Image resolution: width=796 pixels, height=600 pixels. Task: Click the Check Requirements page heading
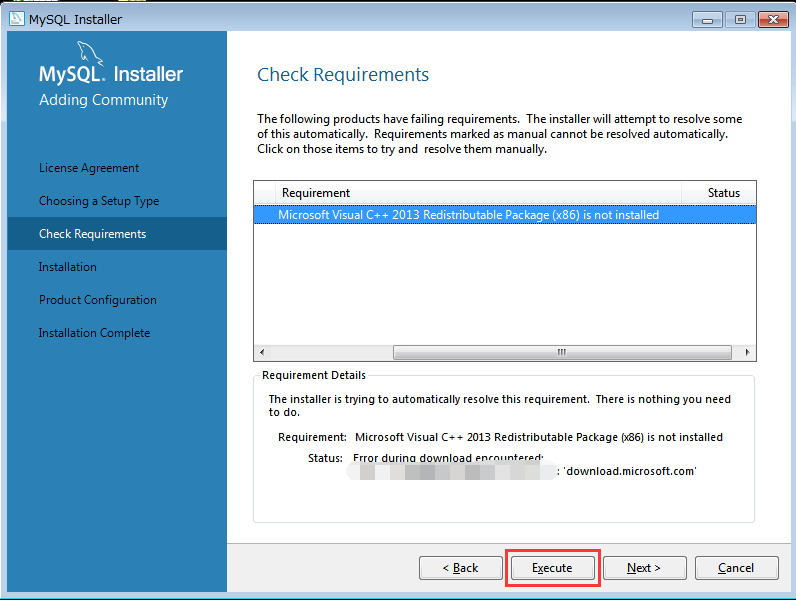(x=343, y=75)
